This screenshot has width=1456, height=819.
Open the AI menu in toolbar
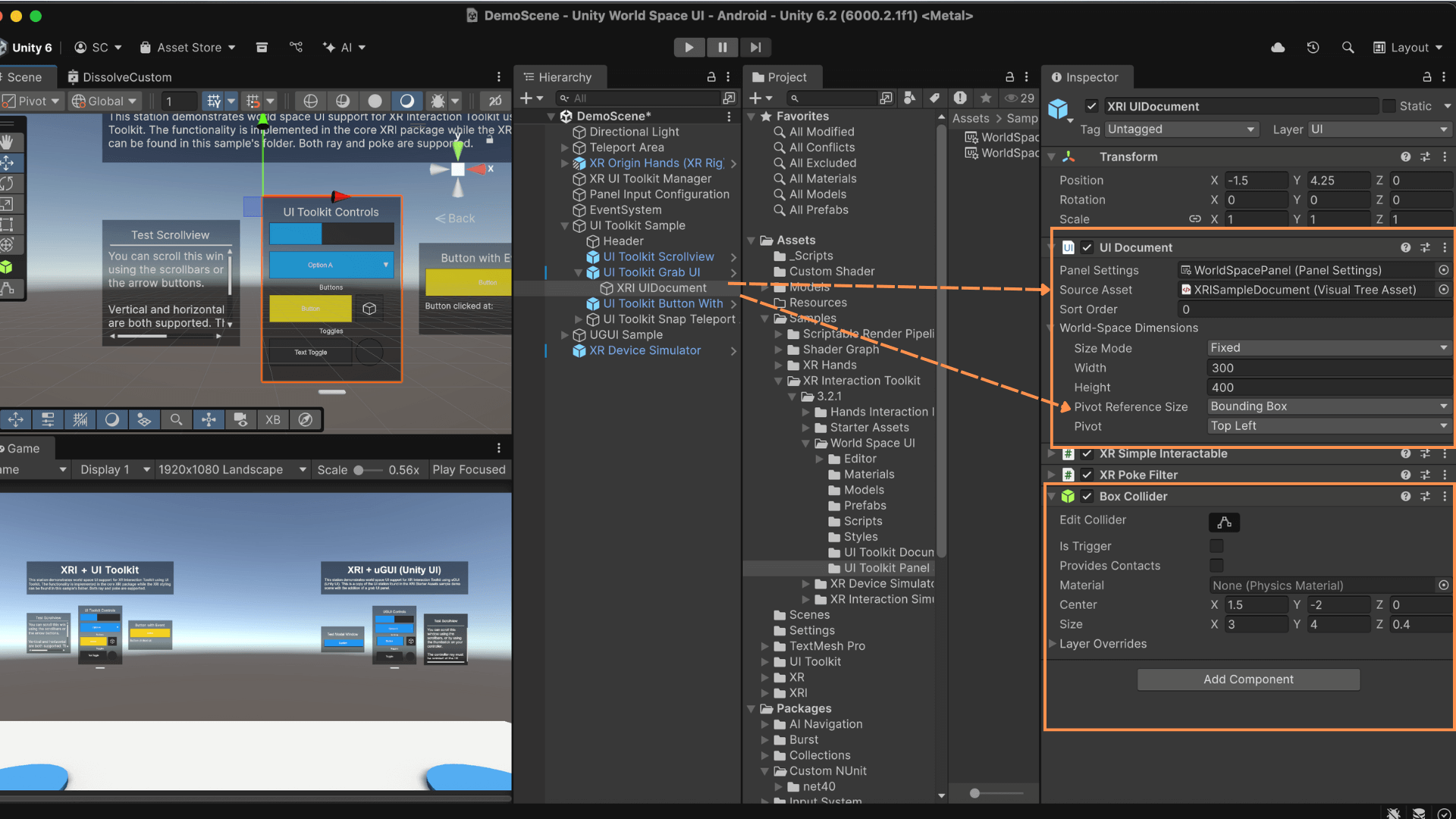coord(344,47)
